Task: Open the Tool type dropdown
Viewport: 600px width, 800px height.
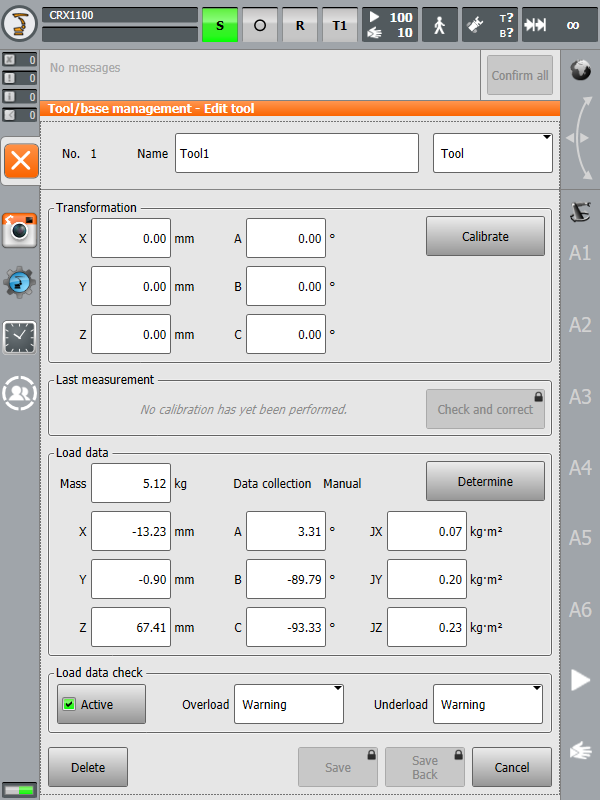Action: (x=493, y=153)
